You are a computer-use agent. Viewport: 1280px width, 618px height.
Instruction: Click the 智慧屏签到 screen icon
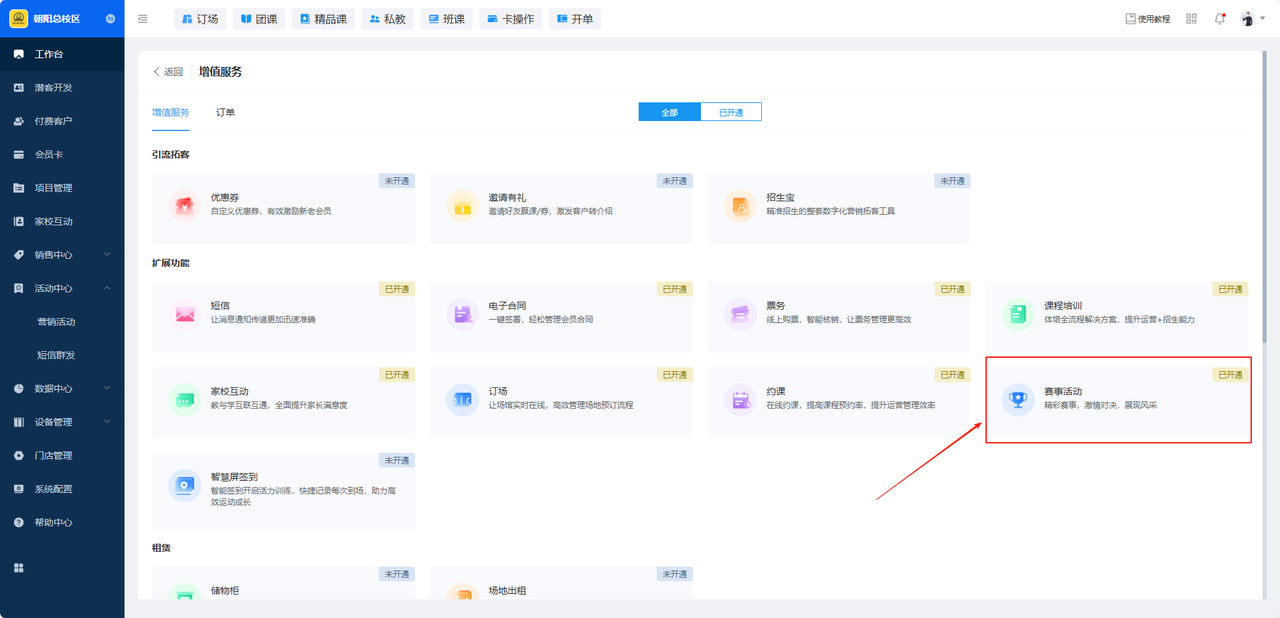coord(184,484)
